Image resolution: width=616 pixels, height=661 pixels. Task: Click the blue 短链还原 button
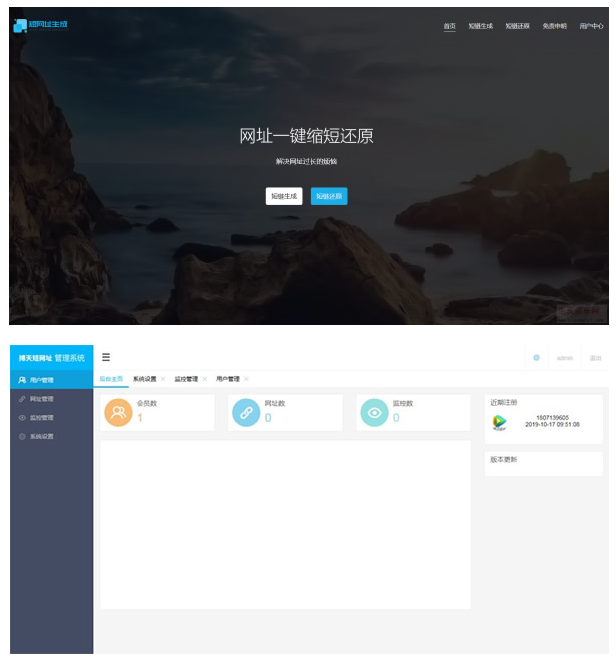(329, 196)
